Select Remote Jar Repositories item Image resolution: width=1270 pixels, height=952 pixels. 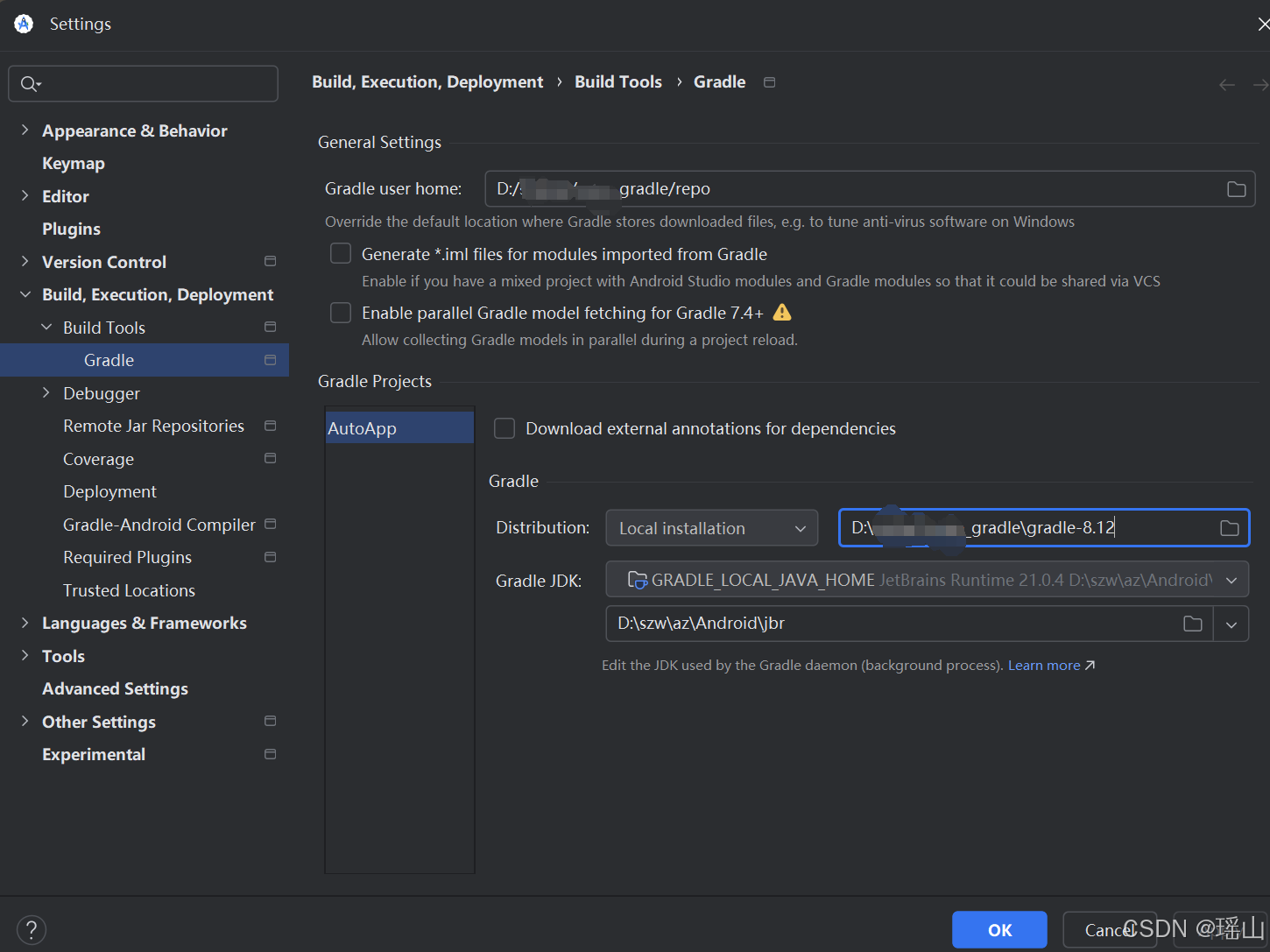(x=153, y=426)
